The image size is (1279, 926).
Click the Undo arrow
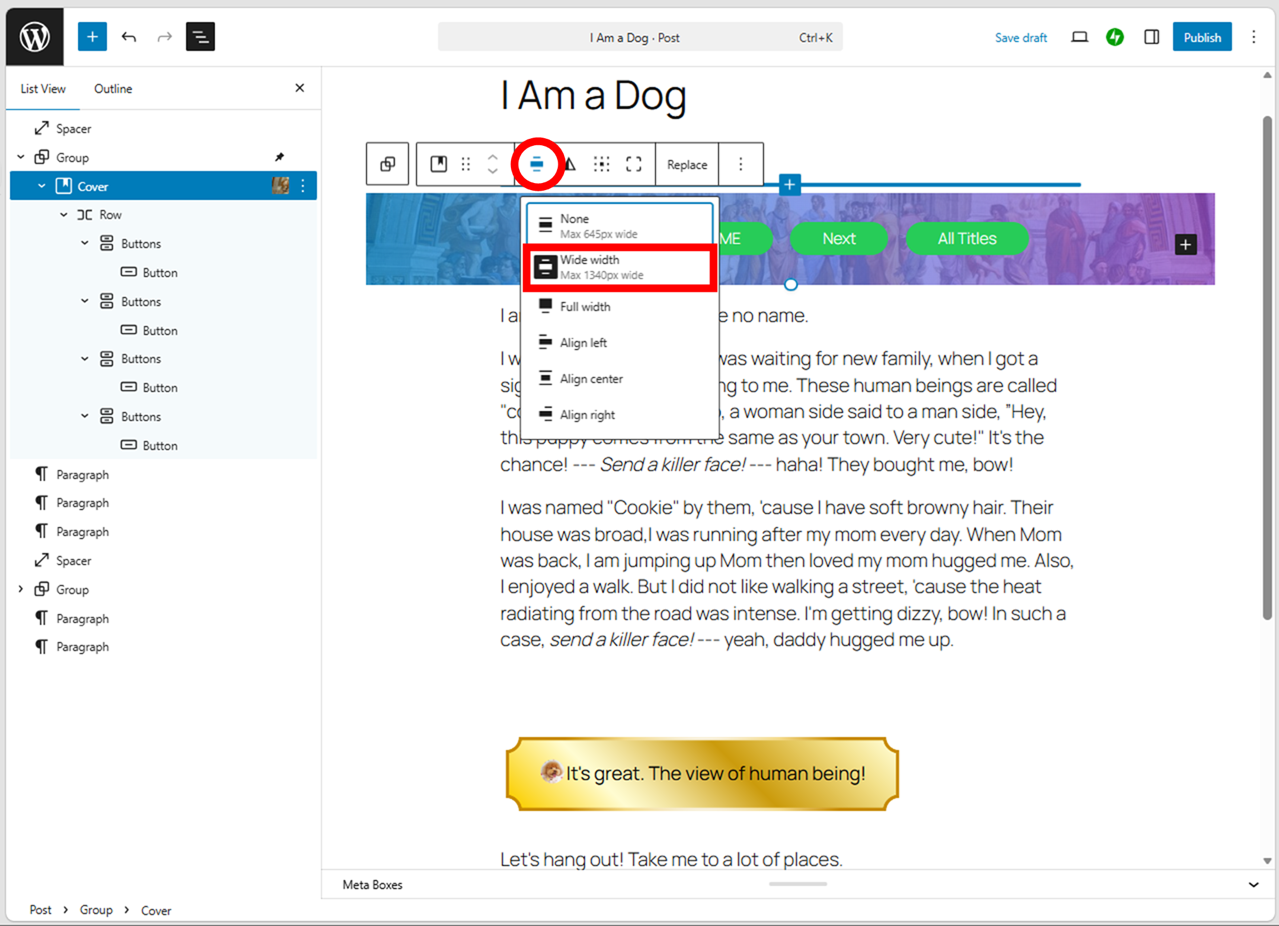tap(129, 37)
